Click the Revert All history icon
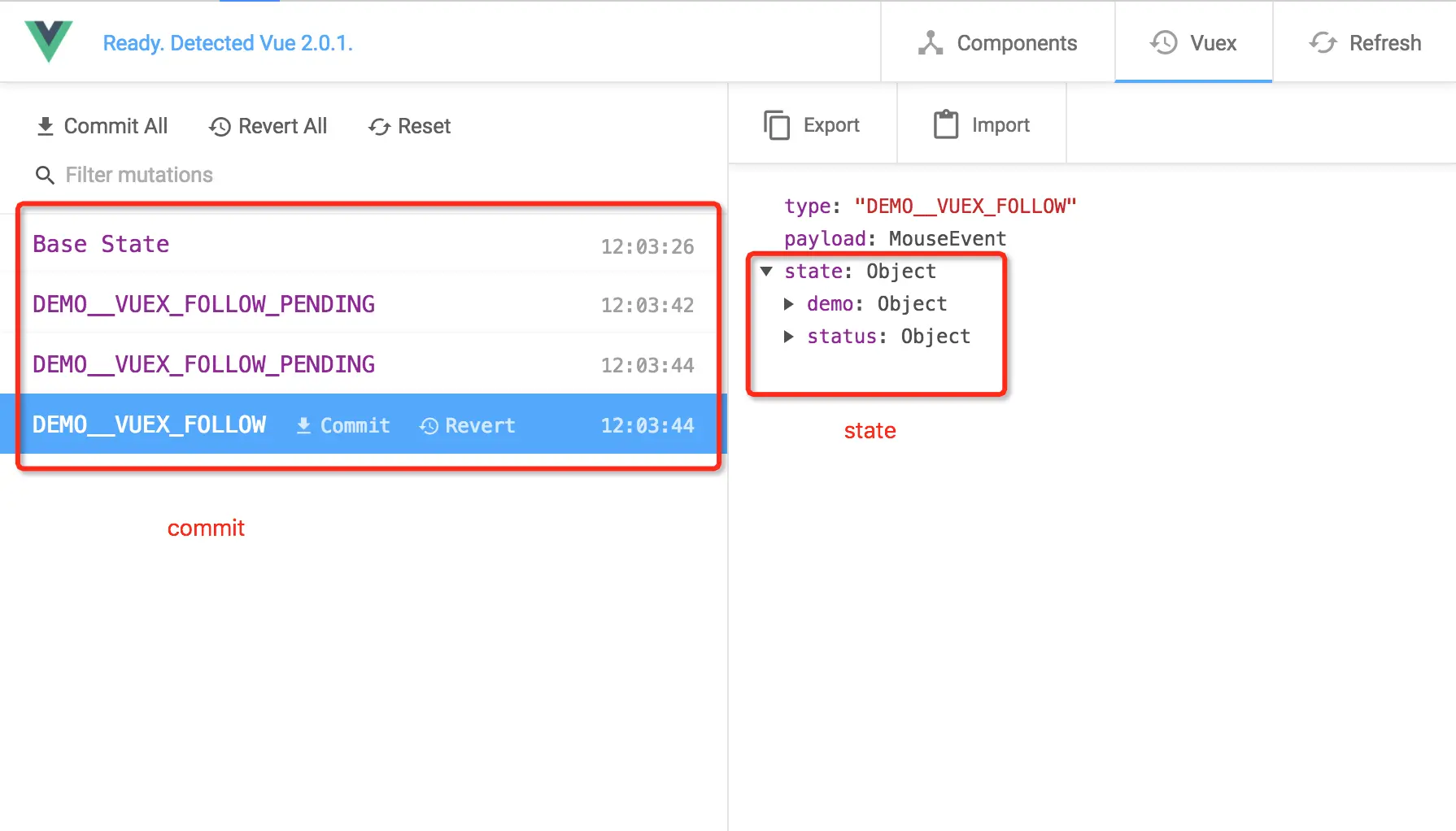Viewport: 1456px width, 831px height. coord(218,127)
